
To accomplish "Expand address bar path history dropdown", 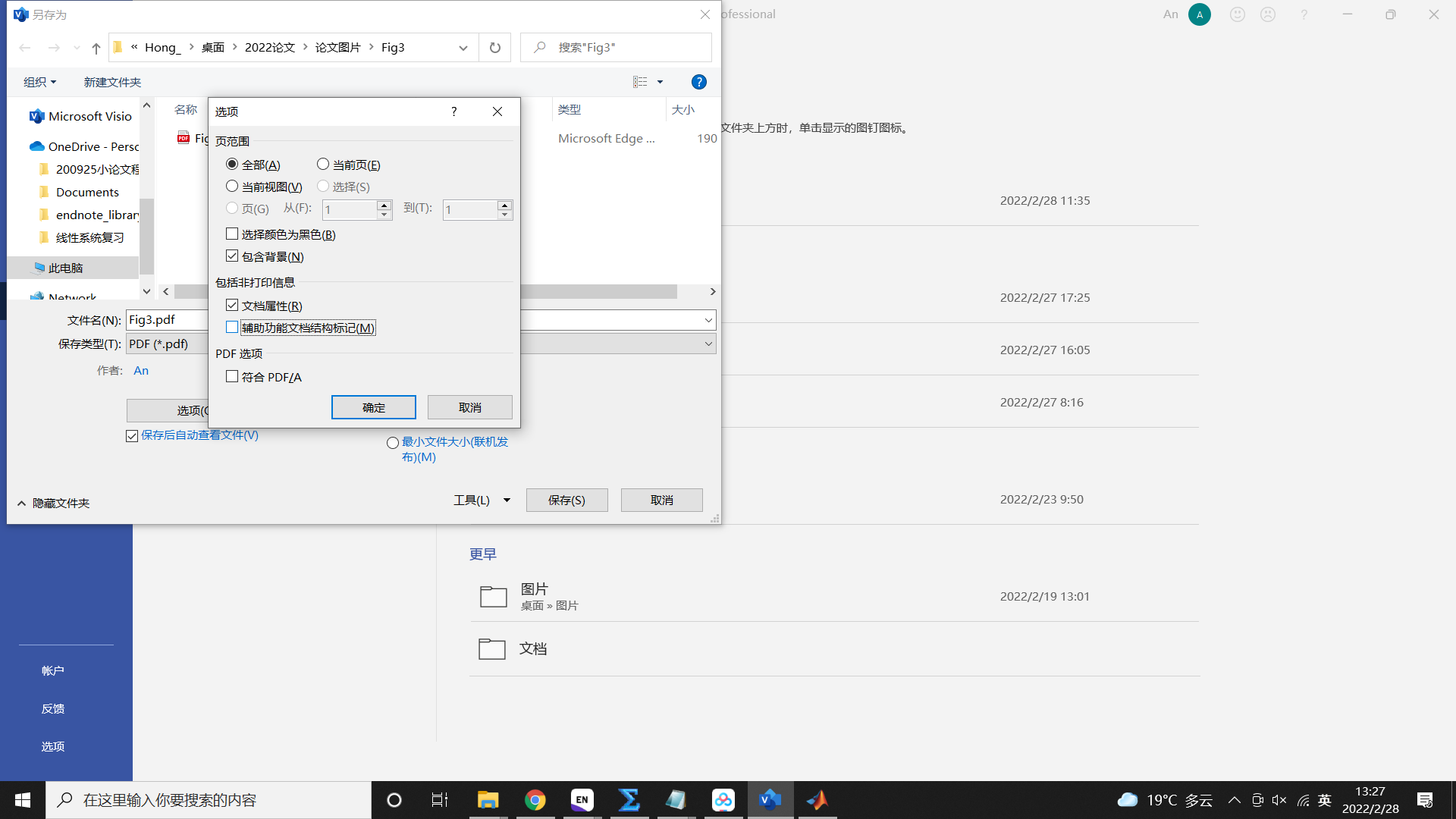I will pyautogui.click(x=463, y=48).
